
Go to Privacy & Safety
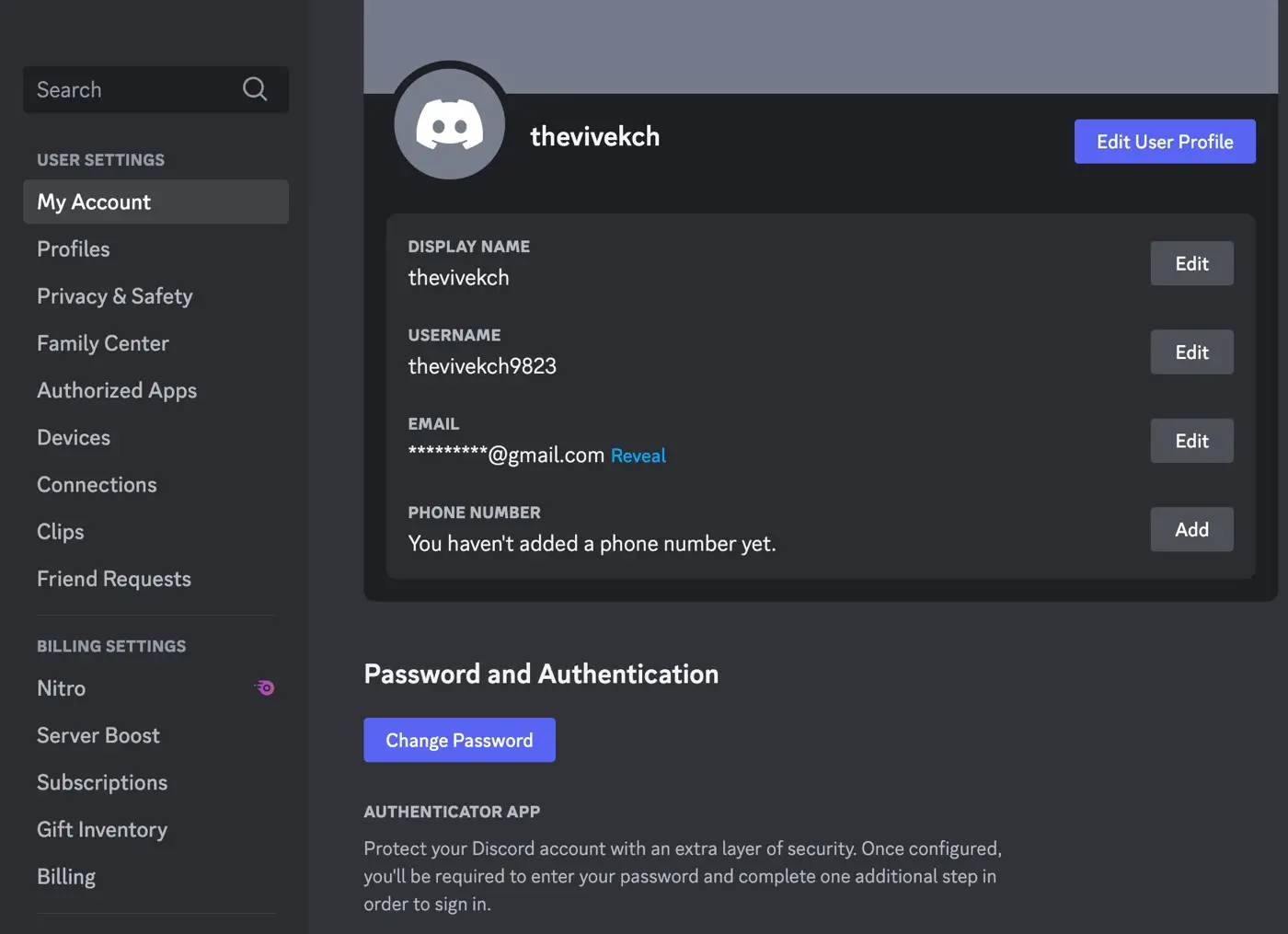(x=155, y=295)
